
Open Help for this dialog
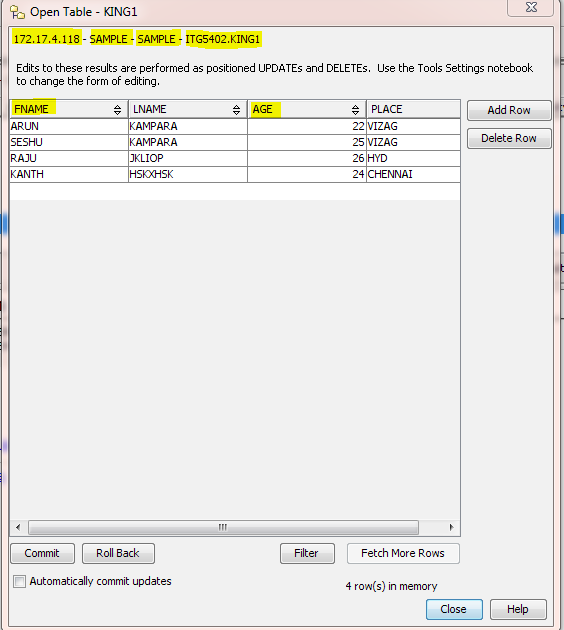coord(518,609)
